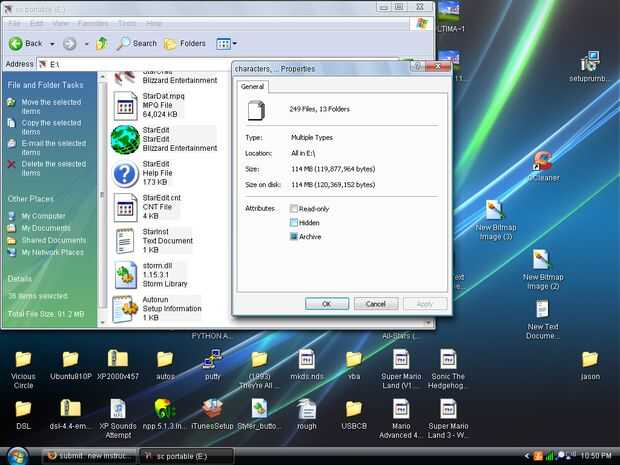Open the View menu in Explorer
The width and height of the screenshot is (620, 465).
tap(60, 23)
